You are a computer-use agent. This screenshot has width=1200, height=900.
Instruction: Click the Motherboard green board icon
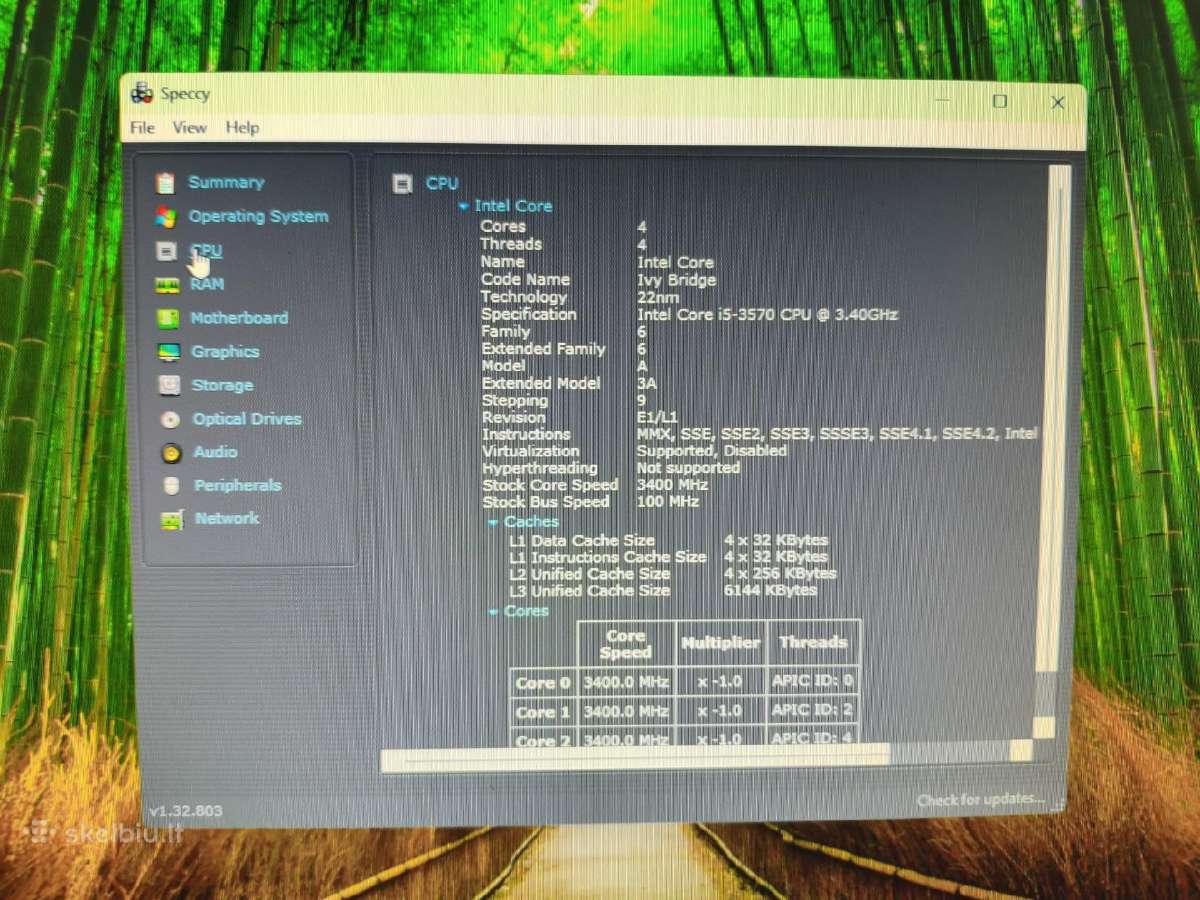coord(169,319)
